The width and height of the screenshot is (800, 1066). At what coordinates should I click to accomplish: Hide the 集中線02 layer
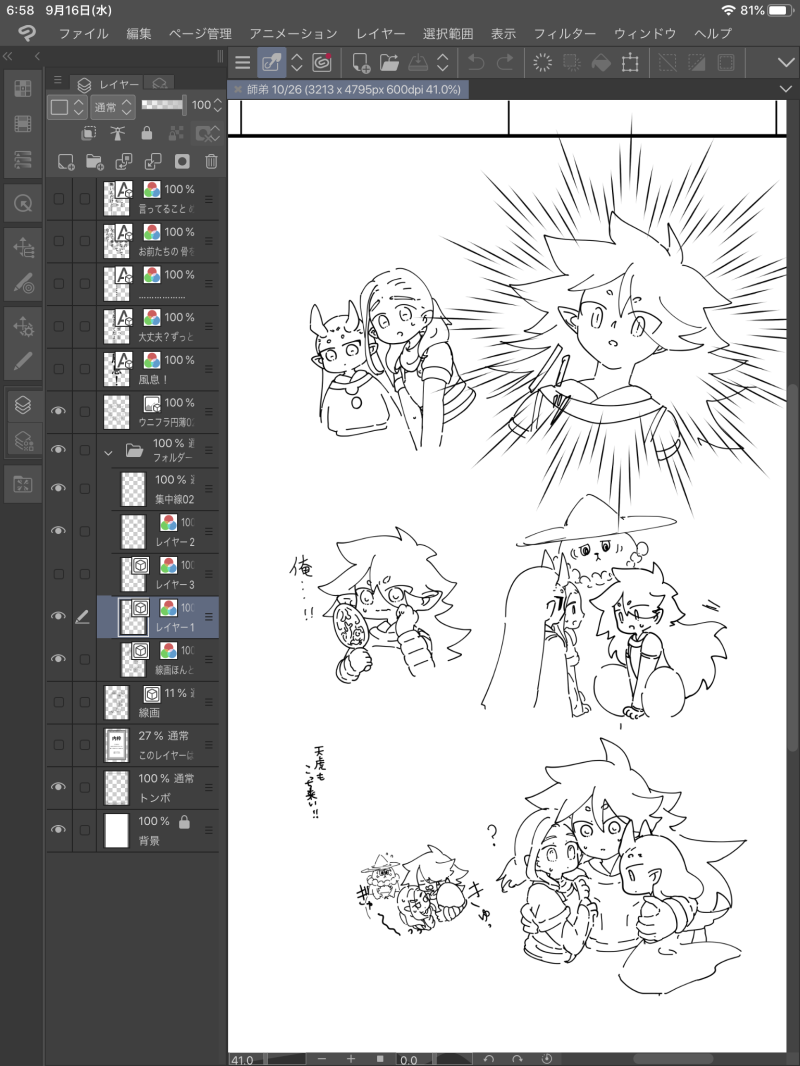coord(58,488)
